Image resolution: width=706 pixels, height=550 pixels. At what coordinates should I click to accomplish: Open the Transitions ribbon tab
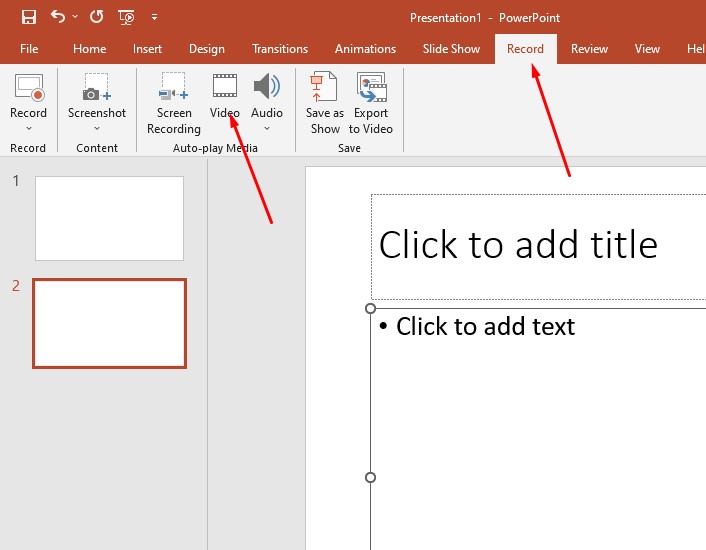280,49
